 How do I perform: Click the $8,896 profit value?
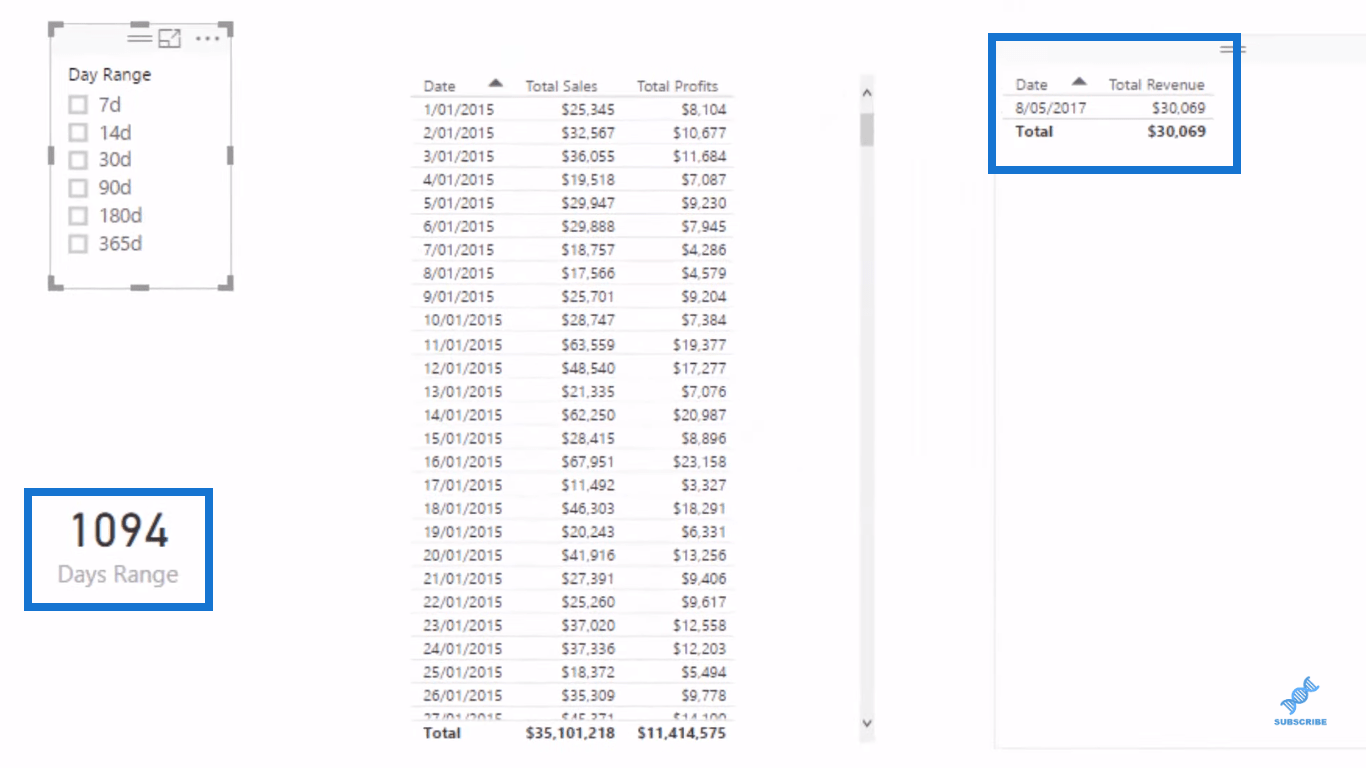pyautogui.click(x=703, y=438)
